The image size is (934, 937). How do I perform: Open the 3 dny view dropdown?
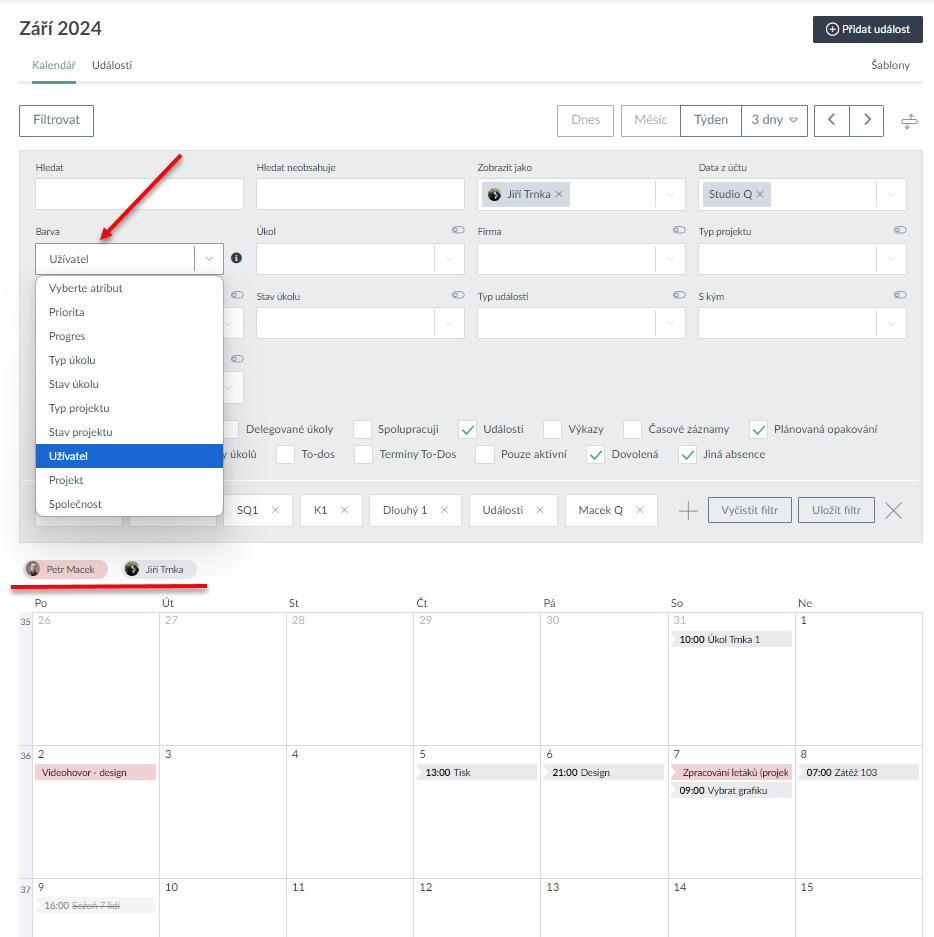pyautogui.click(x=774, y=120)
